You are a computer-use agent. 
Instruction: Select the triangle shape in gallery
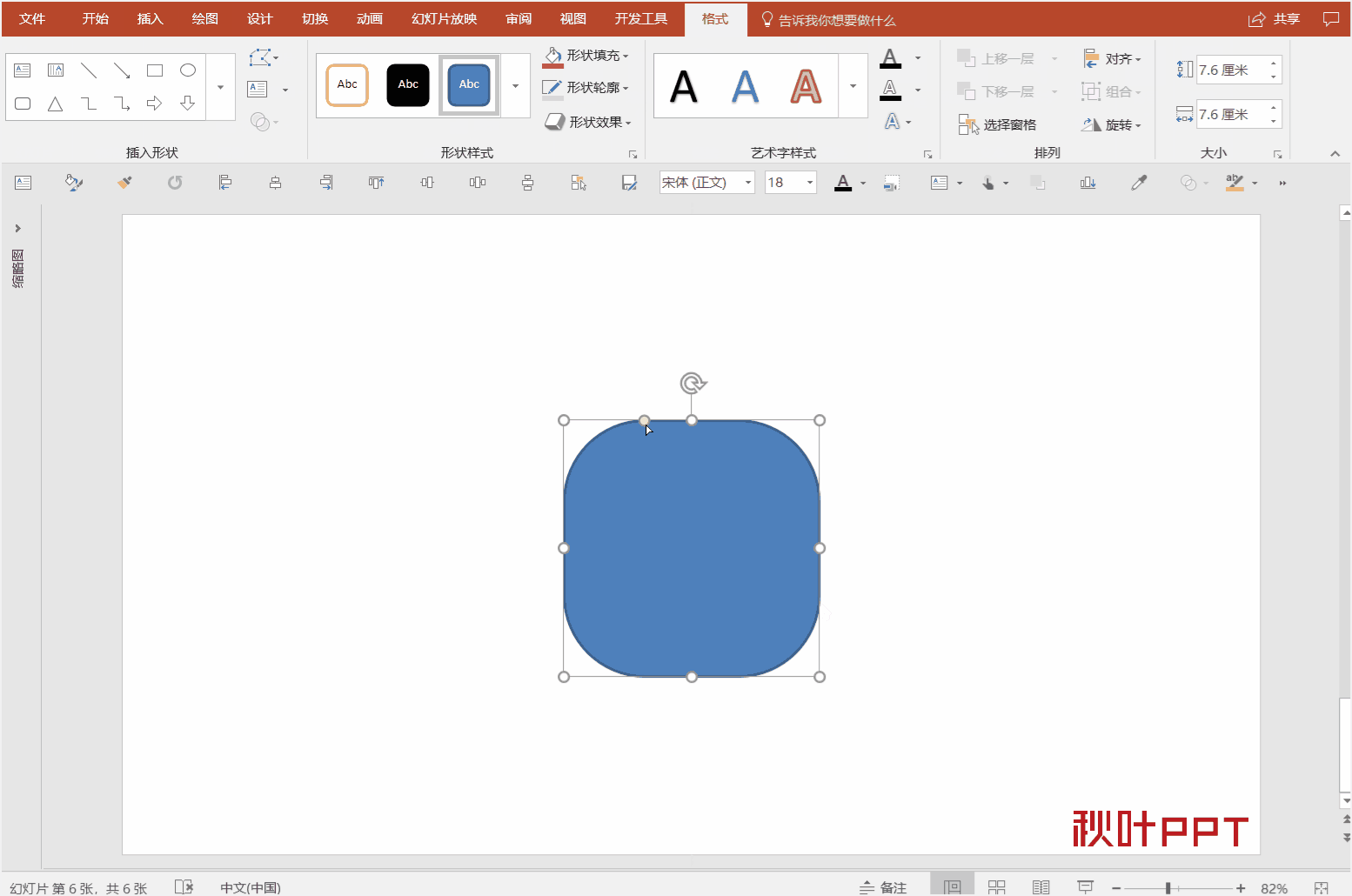tap(56, 104)
